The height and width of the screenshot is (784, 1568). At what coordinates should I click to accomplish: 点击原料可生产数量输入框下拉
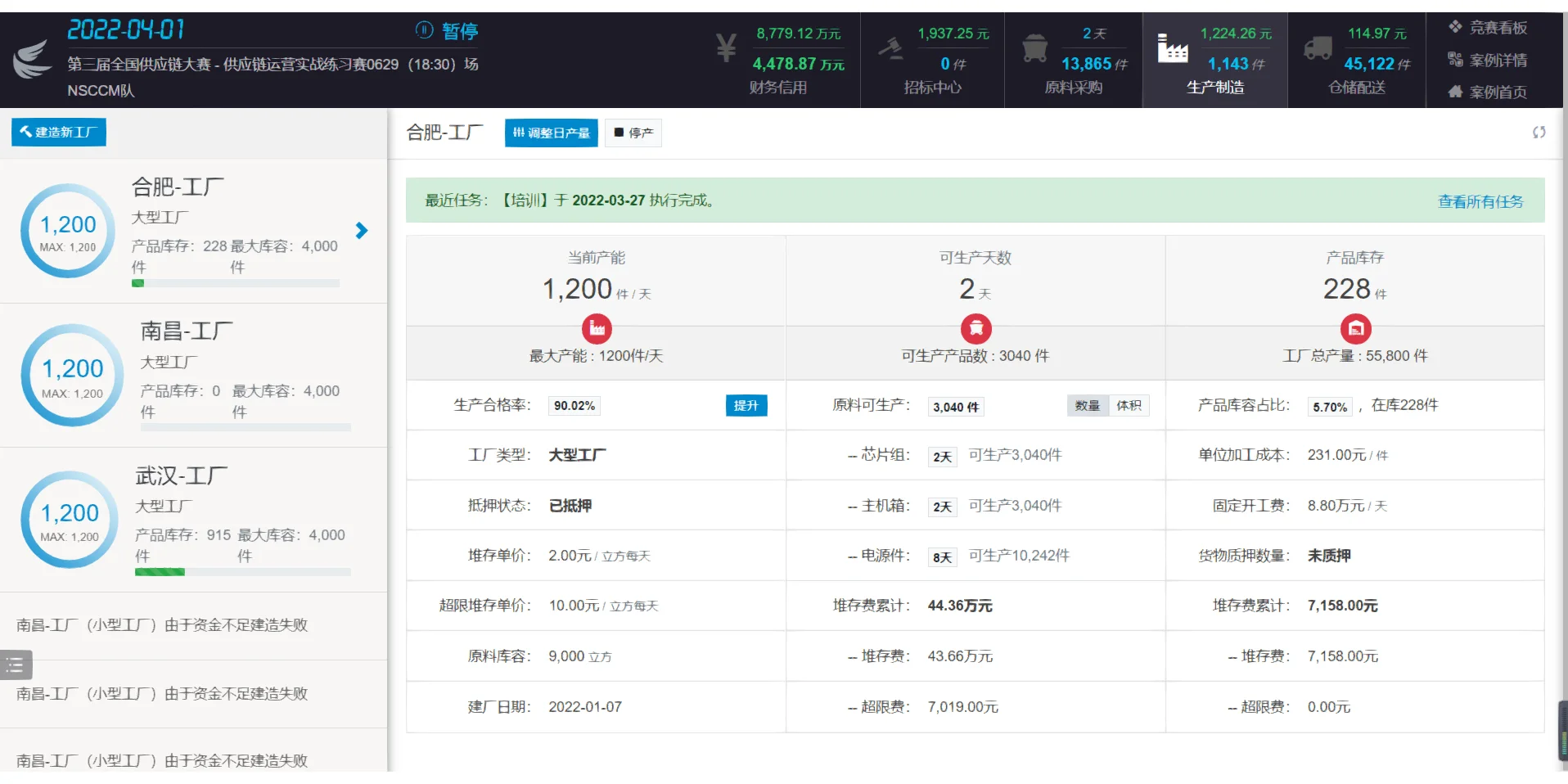tap(955, 407)
